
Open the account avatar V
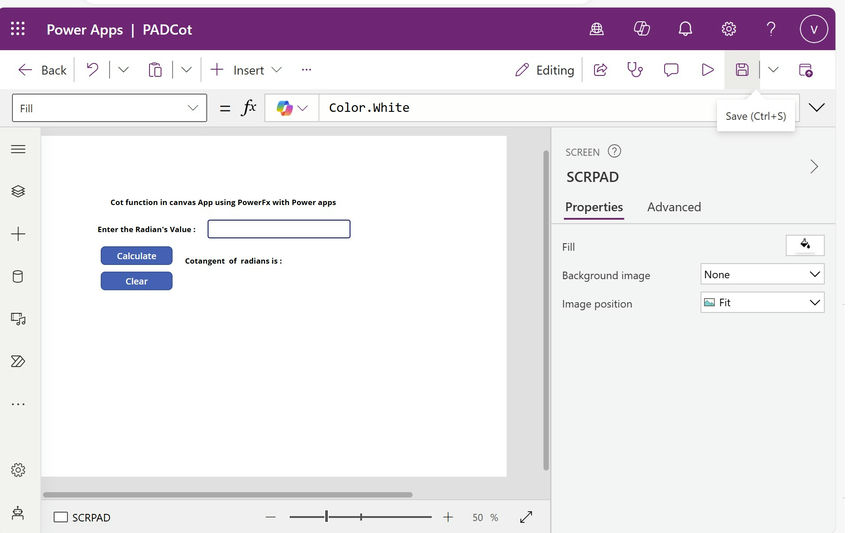point(813,29)
